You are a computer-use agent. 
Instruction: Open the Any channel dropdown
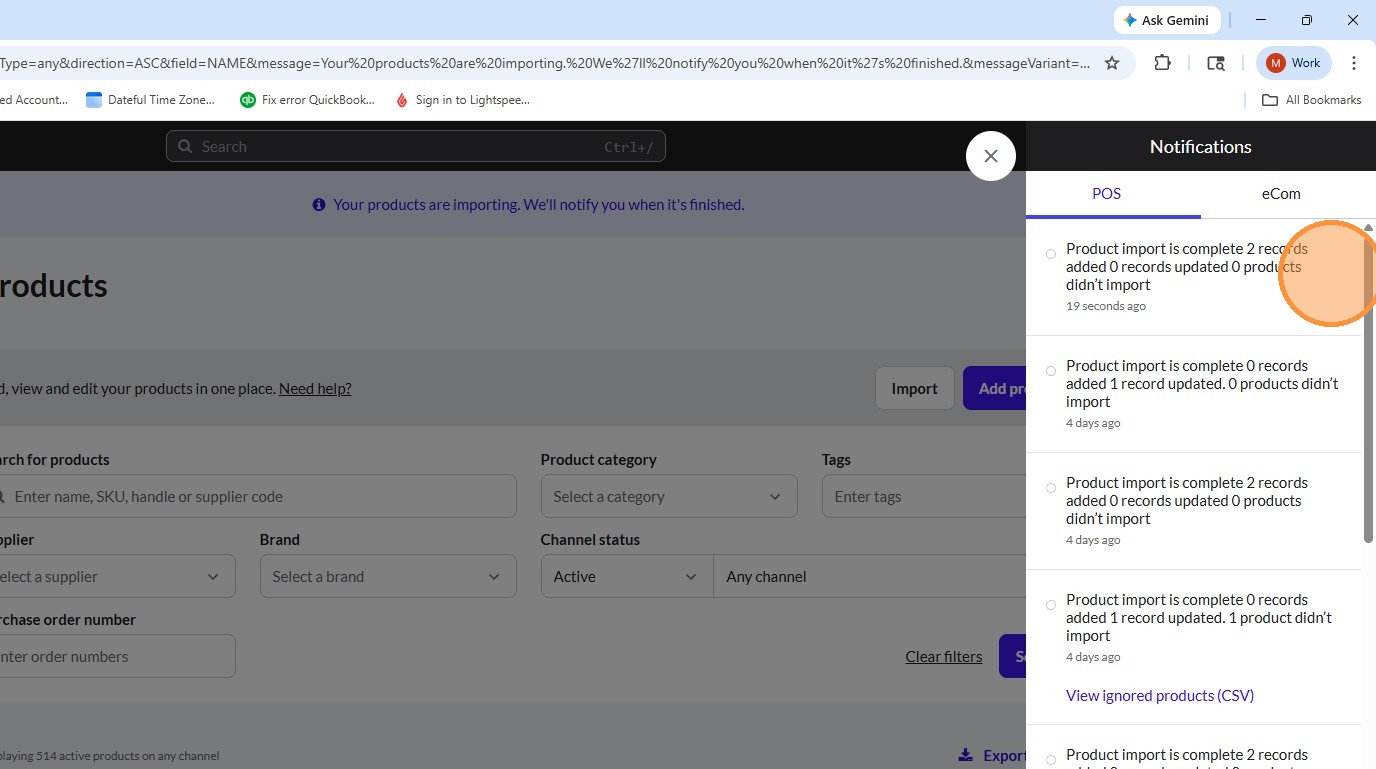click(869, 576)
